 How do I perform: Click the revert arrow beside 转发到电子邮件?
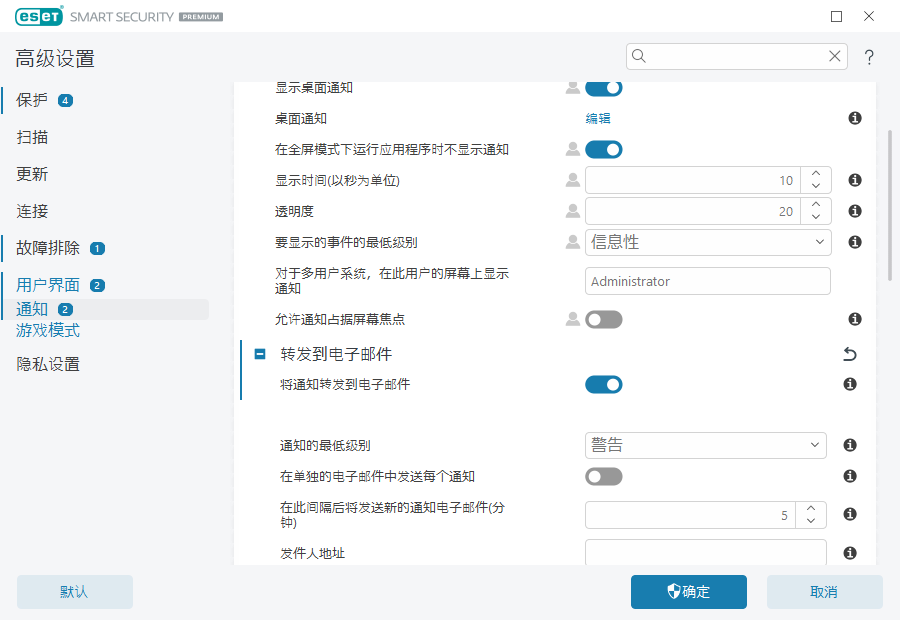click(849, 354)
